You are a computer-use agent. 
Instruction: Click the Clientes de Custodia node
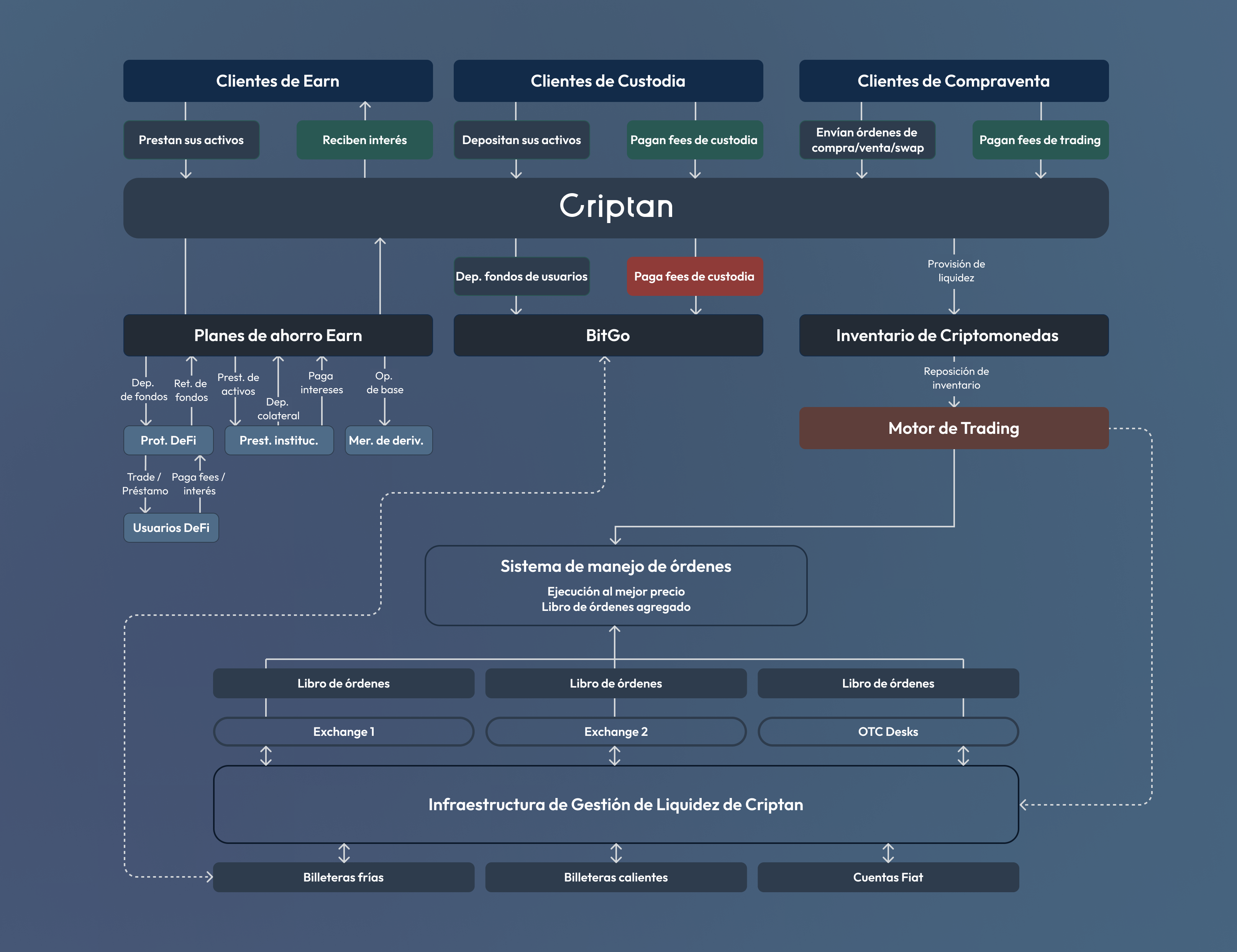tap(608, 80)
